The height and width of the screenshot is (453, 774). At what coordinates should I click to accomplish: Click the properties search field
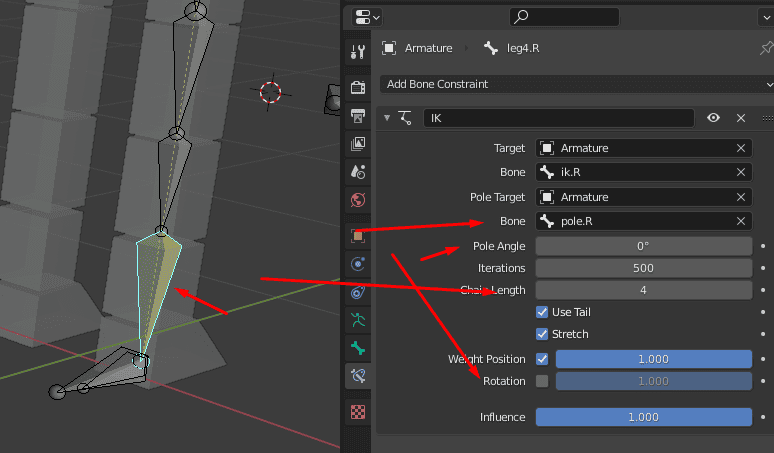click(x=563, y=17)
